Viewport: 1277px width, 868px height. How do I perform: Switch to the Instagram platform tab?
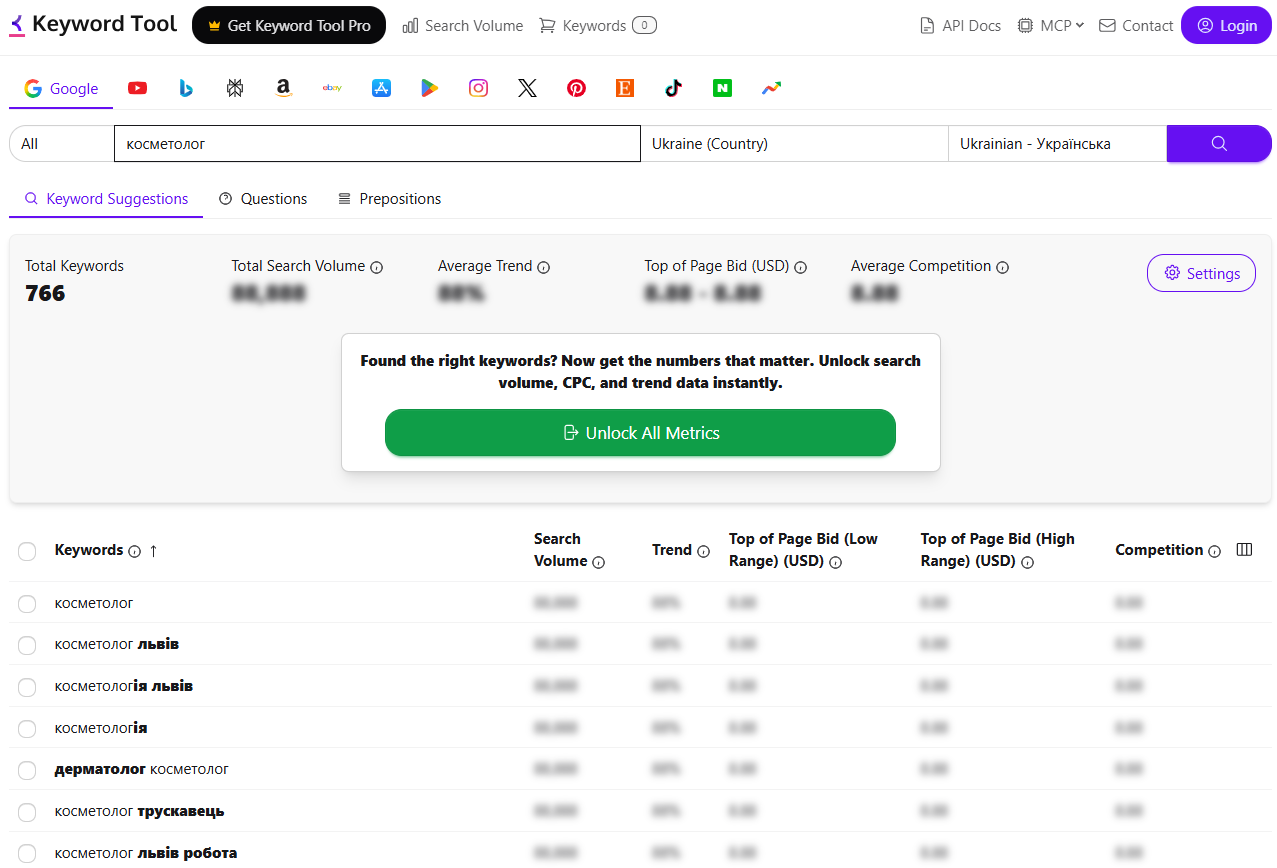(x=479, y=88)
